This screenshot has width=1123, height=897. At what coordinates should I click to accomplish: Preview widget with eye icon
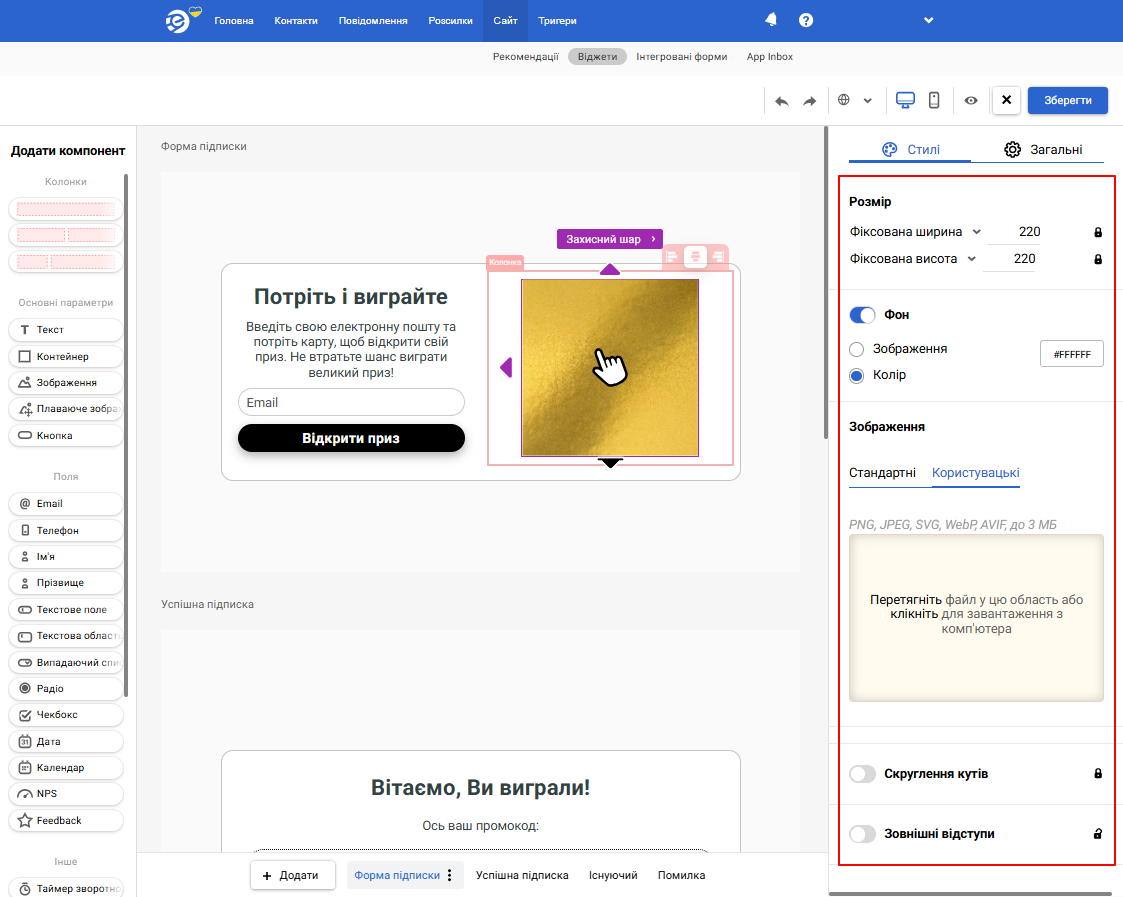(x=970, y=100)
